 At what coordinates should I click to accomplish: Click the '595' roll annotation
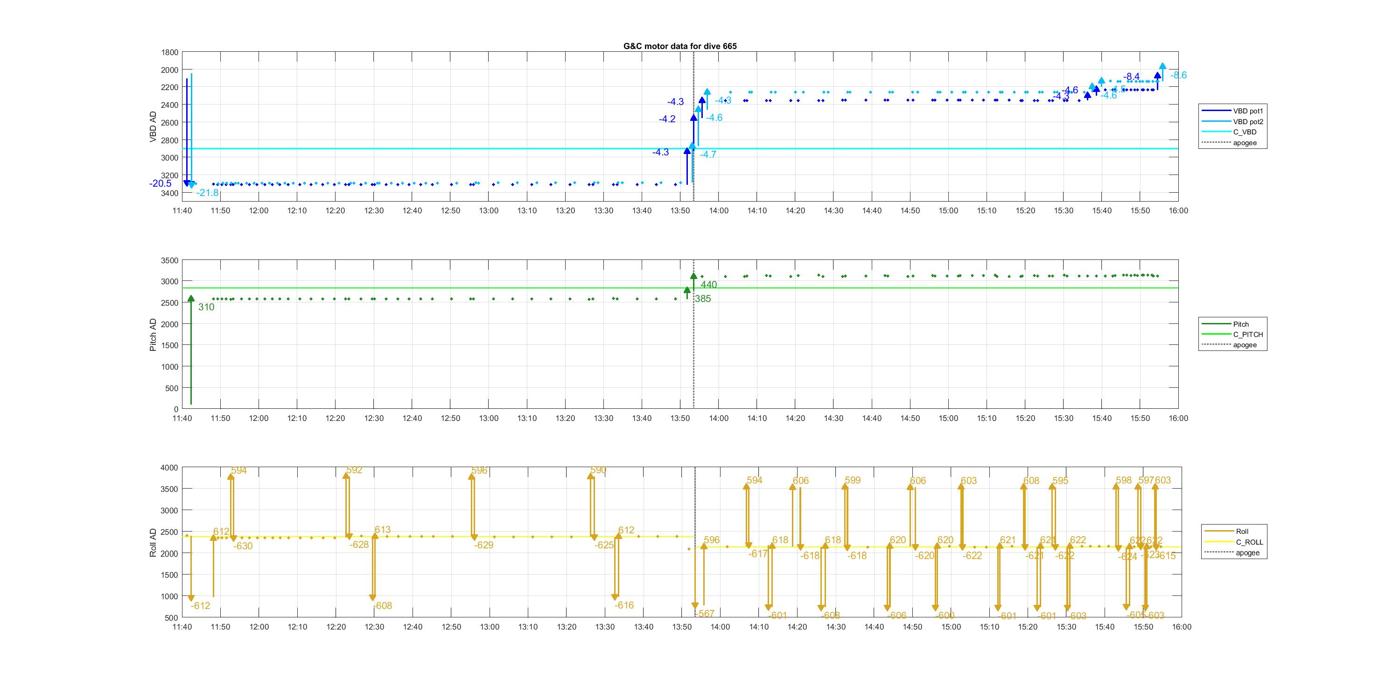[1060, 481]
